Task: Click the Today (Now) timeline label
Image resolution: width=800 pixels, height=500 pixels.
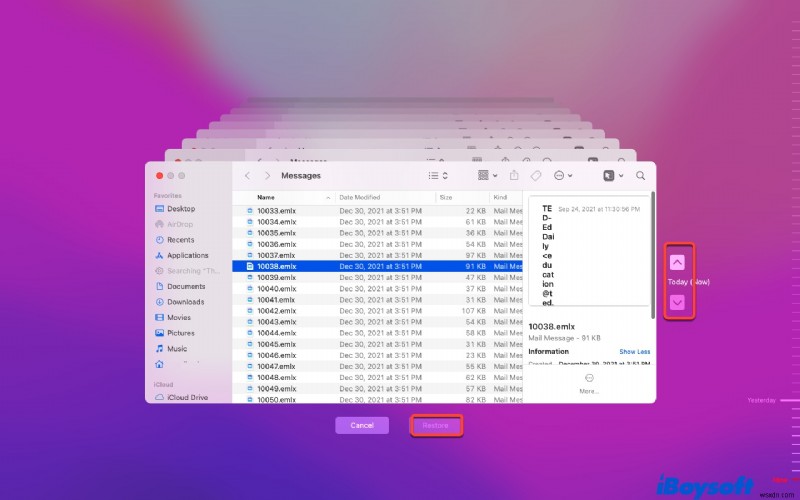Action: click(x=689, y=282)
